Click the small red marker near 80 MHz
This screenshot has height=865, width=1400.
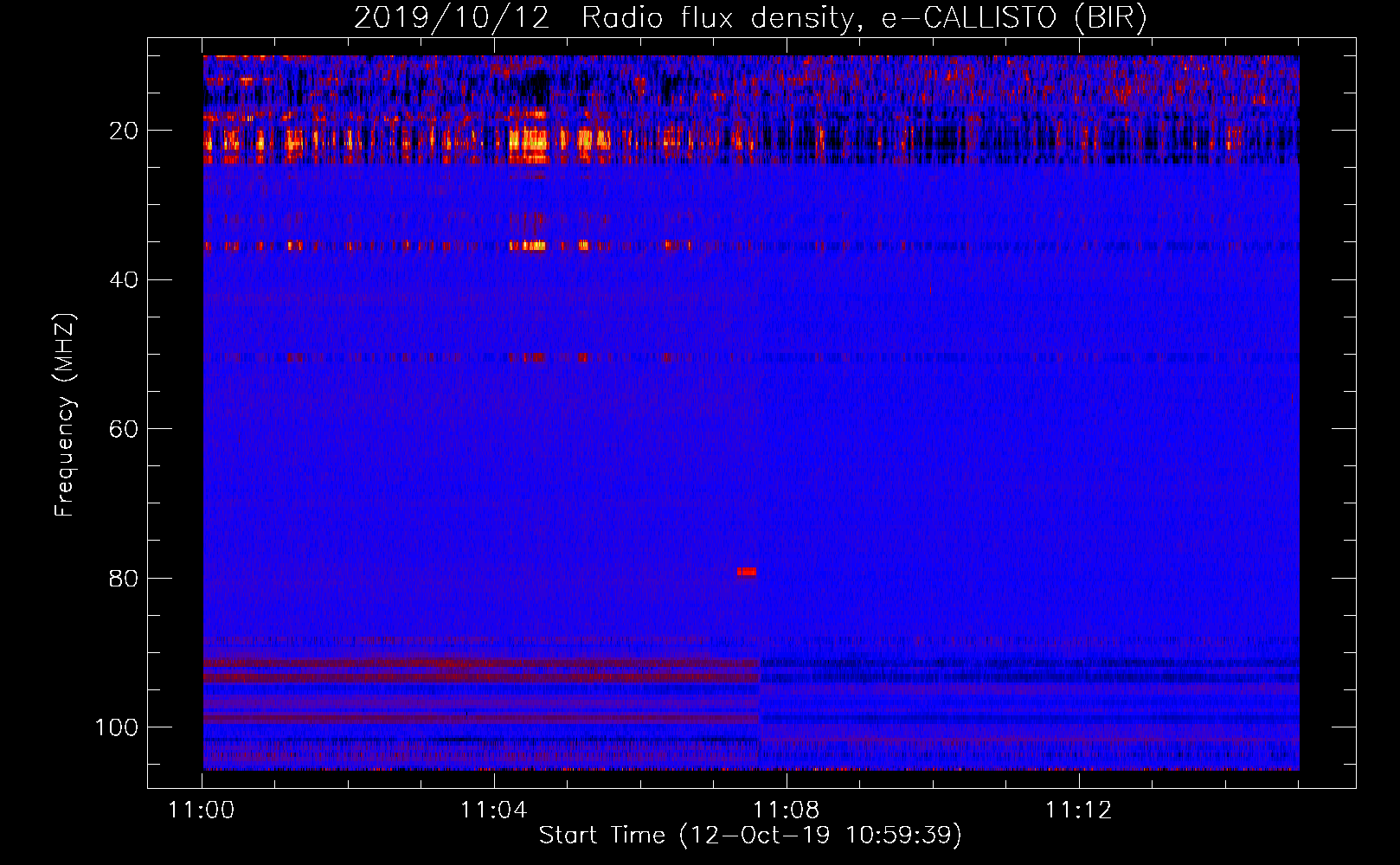coord(747,572)
